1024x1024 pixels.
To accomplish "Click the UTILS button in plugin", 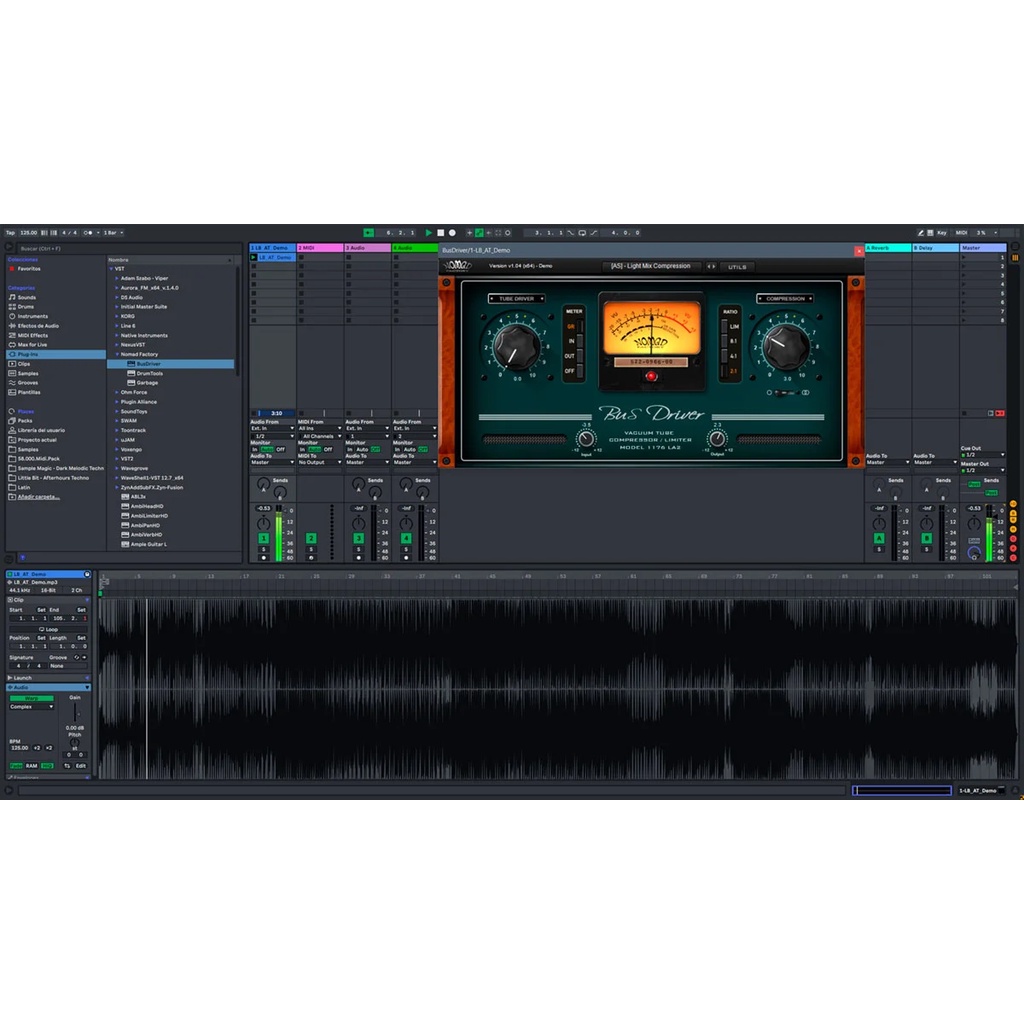I will tap(737, 267).
